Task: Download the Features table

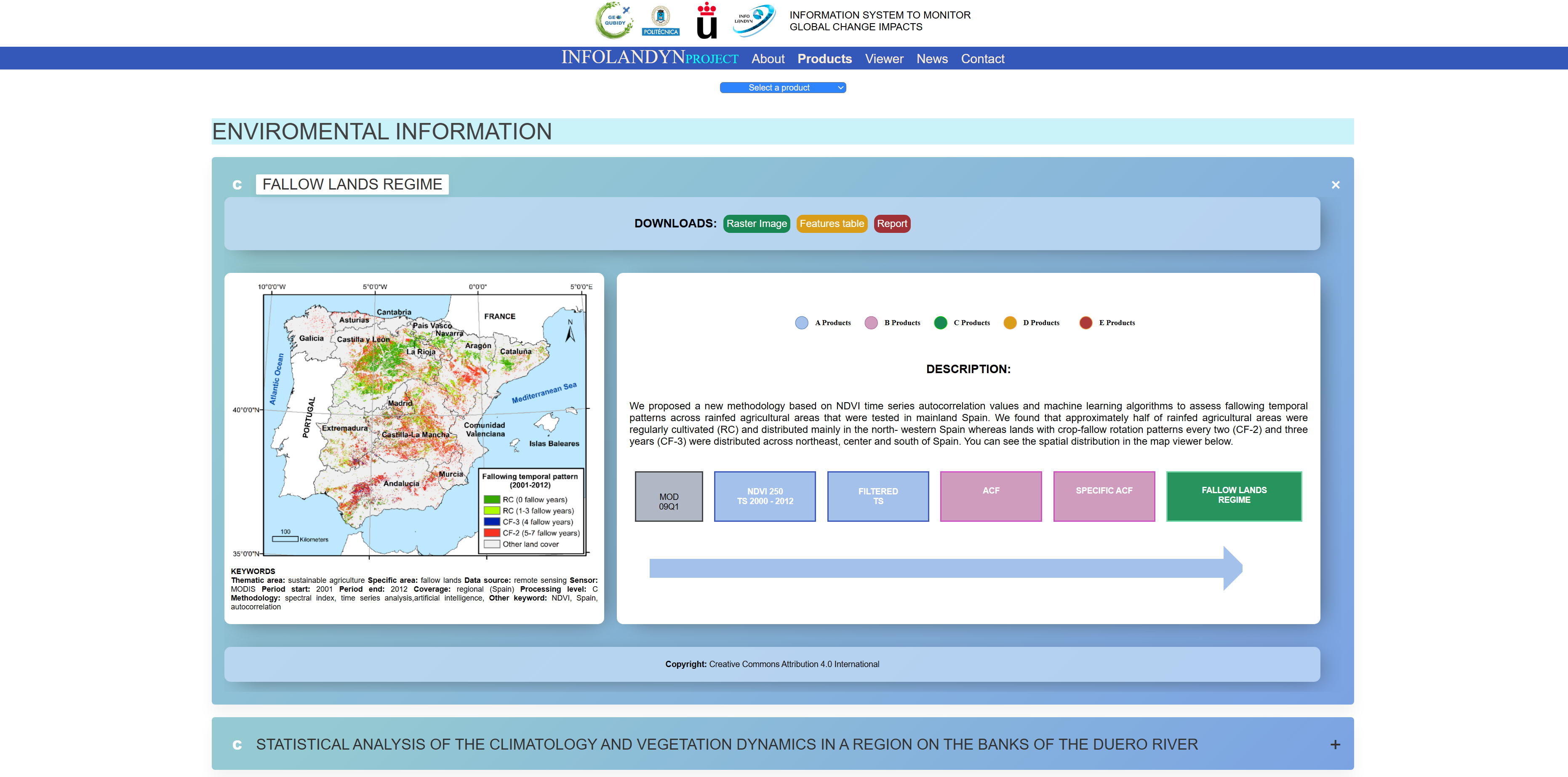Action: [x=832, y=224]
